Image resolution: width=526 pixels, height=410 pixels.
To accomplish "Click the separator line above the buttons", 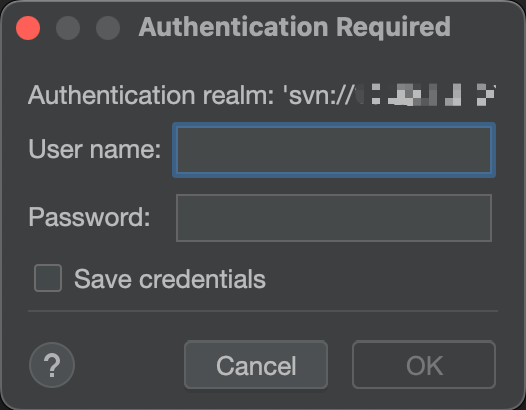I will pos(263,311).
